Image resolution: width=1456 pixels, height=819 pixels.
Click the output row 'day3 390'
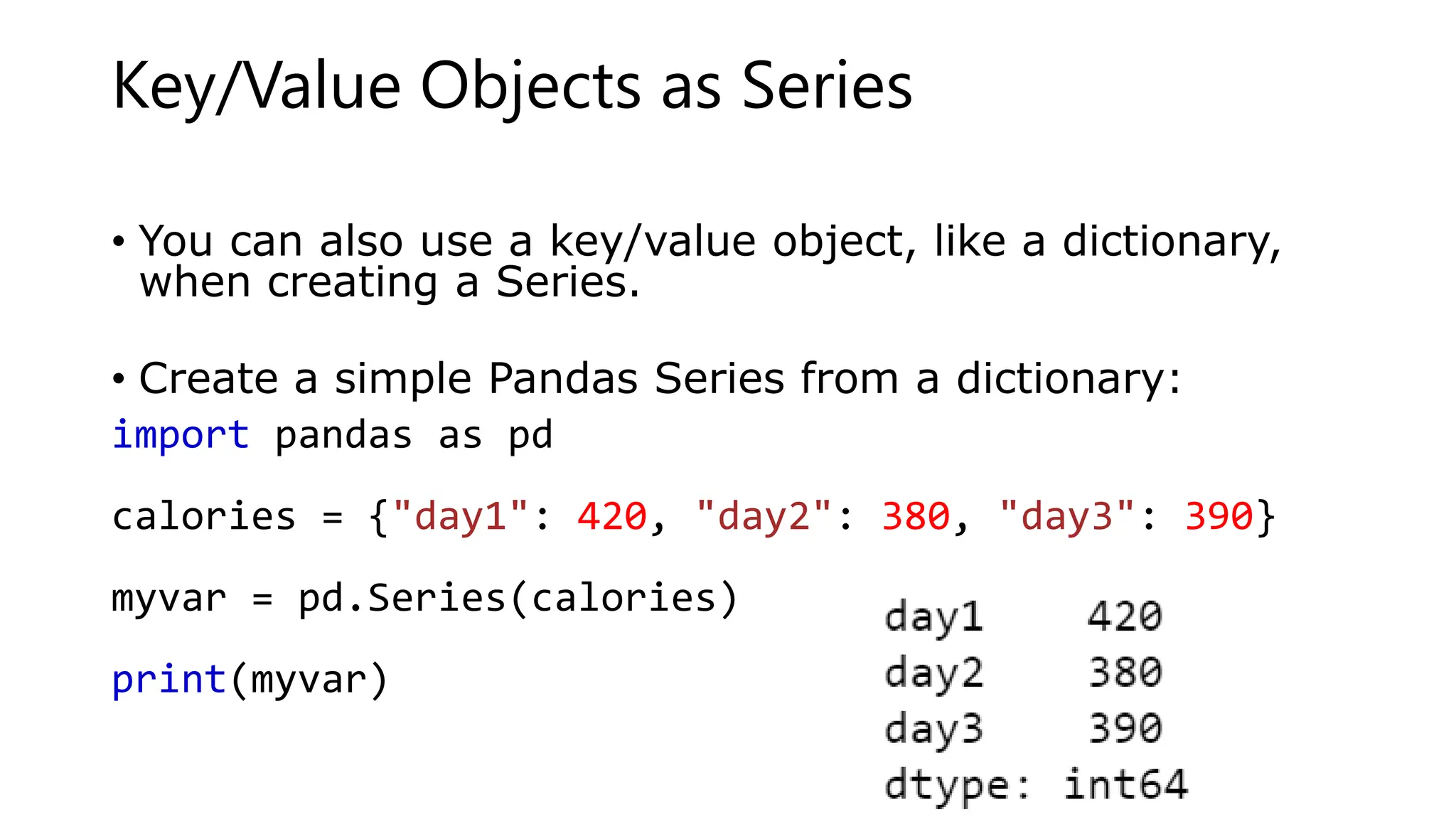tap(1023, 729)
